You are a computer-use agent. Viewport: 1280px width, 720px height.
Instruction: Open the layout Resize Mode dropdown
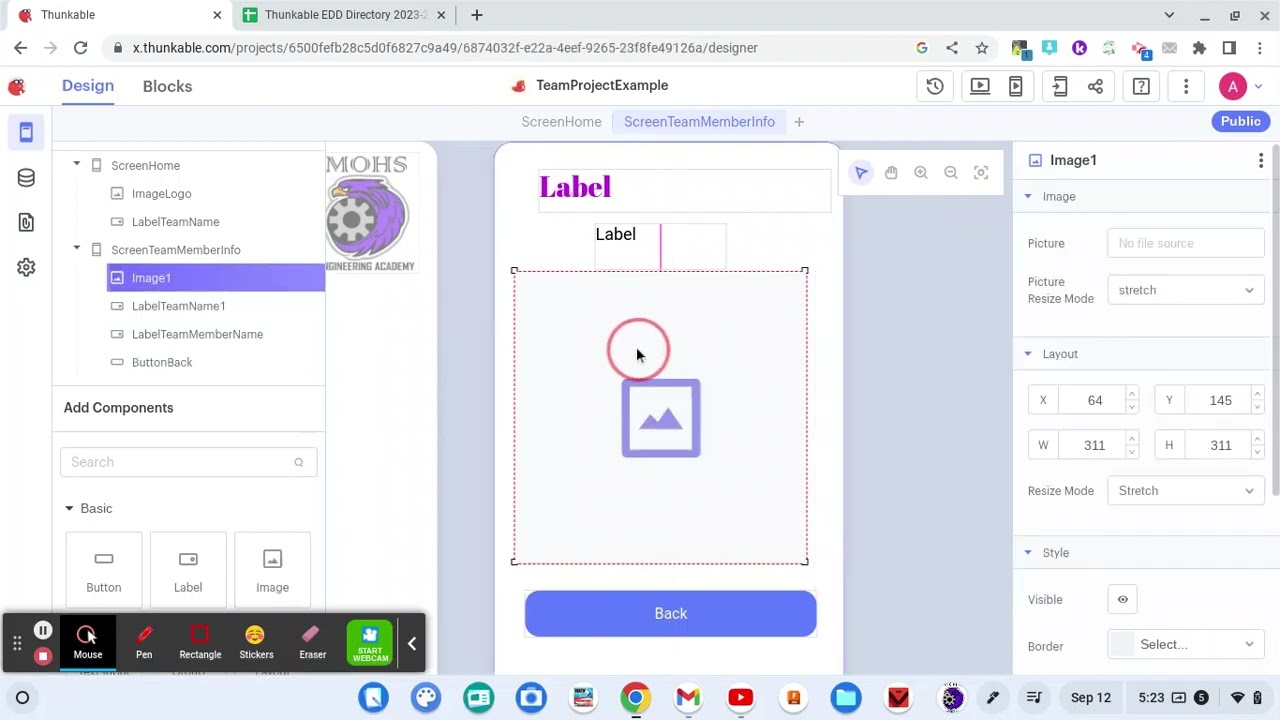tap(1186, 490)
